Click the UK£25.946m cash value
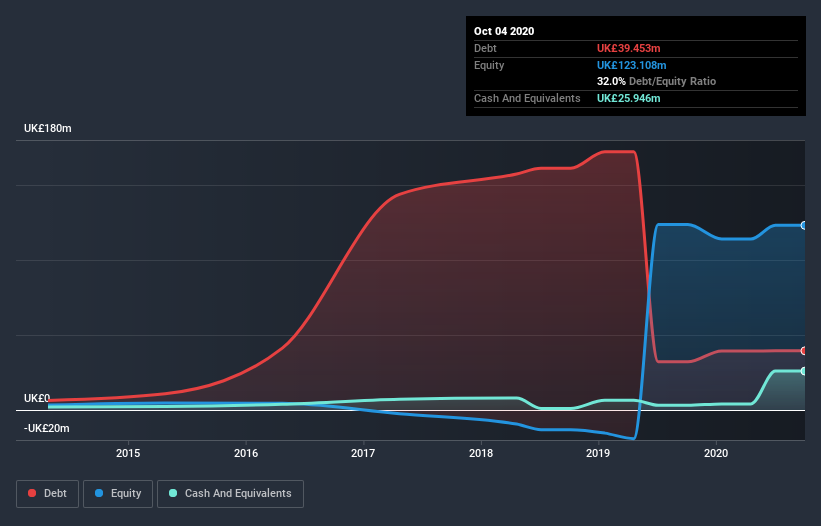The height and width of the screenshot is (526, 821). pos(628,98)
